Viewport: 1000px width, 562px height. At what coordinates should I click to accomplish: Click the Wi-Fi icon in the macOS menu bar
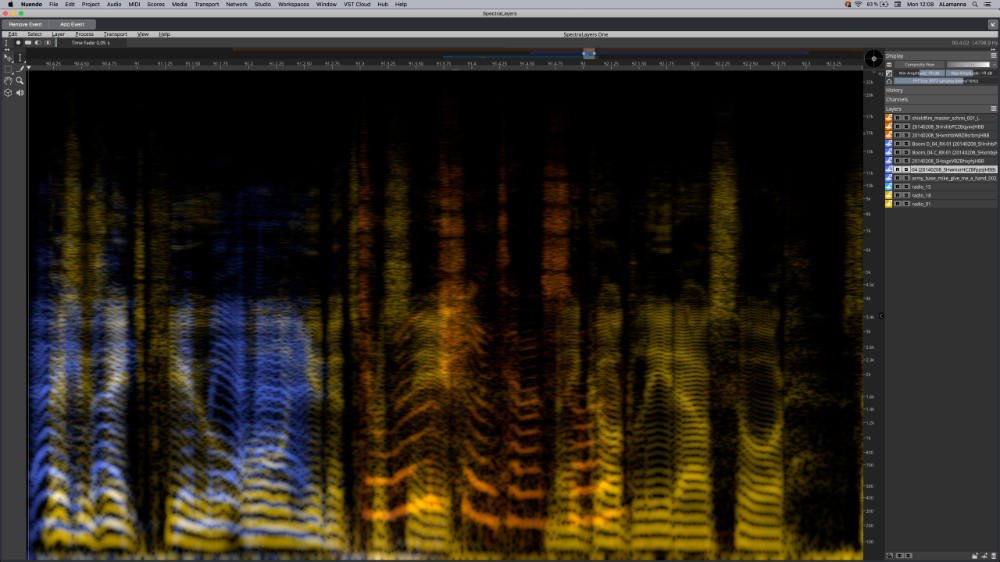(x=858, y=4)
